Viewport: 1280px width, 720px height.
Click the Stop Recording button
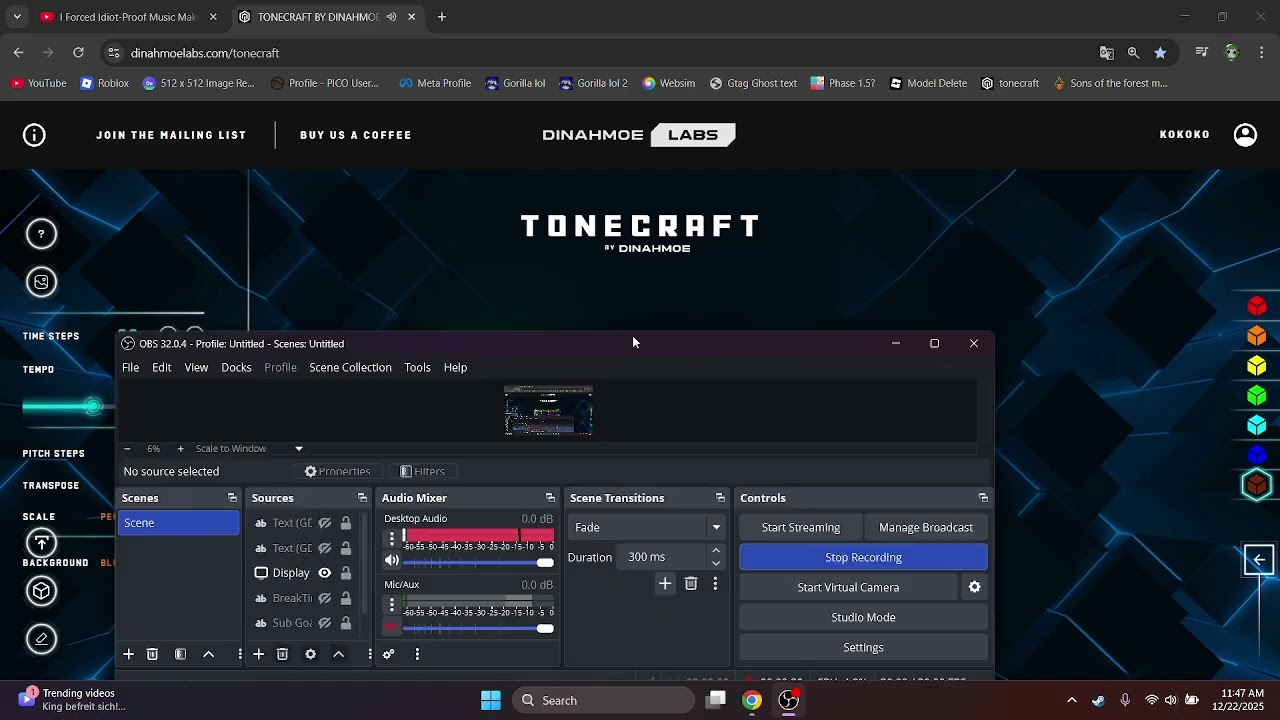click(863, 557)
